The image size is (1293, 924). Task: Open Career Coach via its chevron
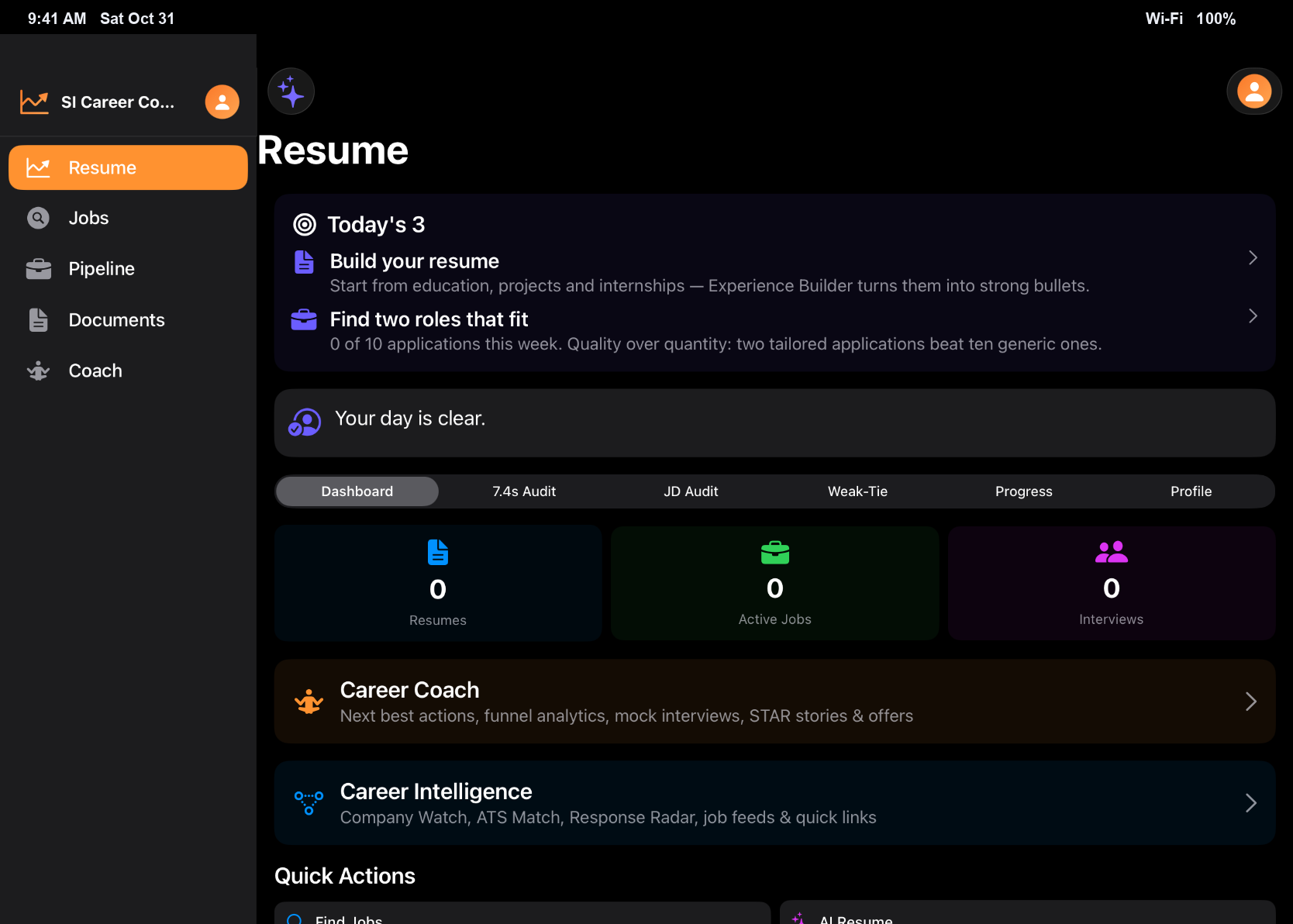click(x=1250, y=702)
